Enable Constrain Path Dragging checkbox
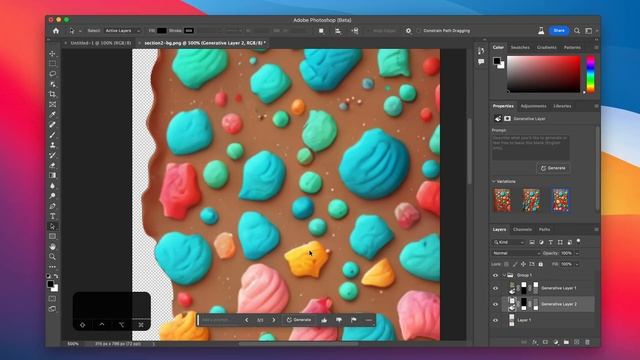The image size is (640, 360). click(418, 31)
